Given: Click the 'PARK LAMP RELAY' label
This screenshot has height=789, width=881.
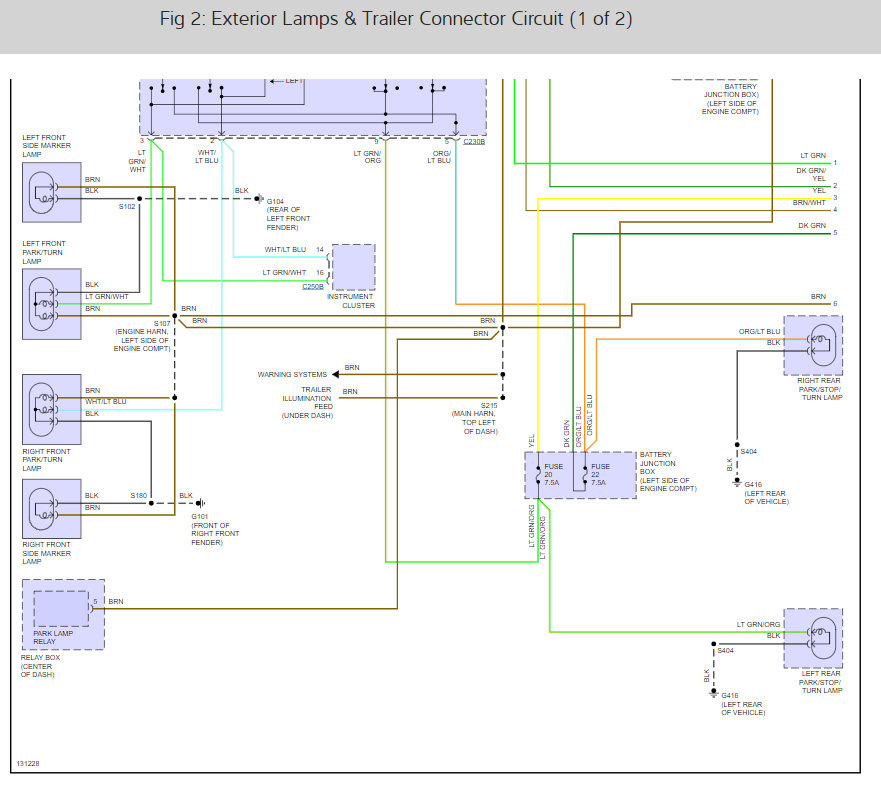Looking at the screenshot, I should click(x=53, y=637).
